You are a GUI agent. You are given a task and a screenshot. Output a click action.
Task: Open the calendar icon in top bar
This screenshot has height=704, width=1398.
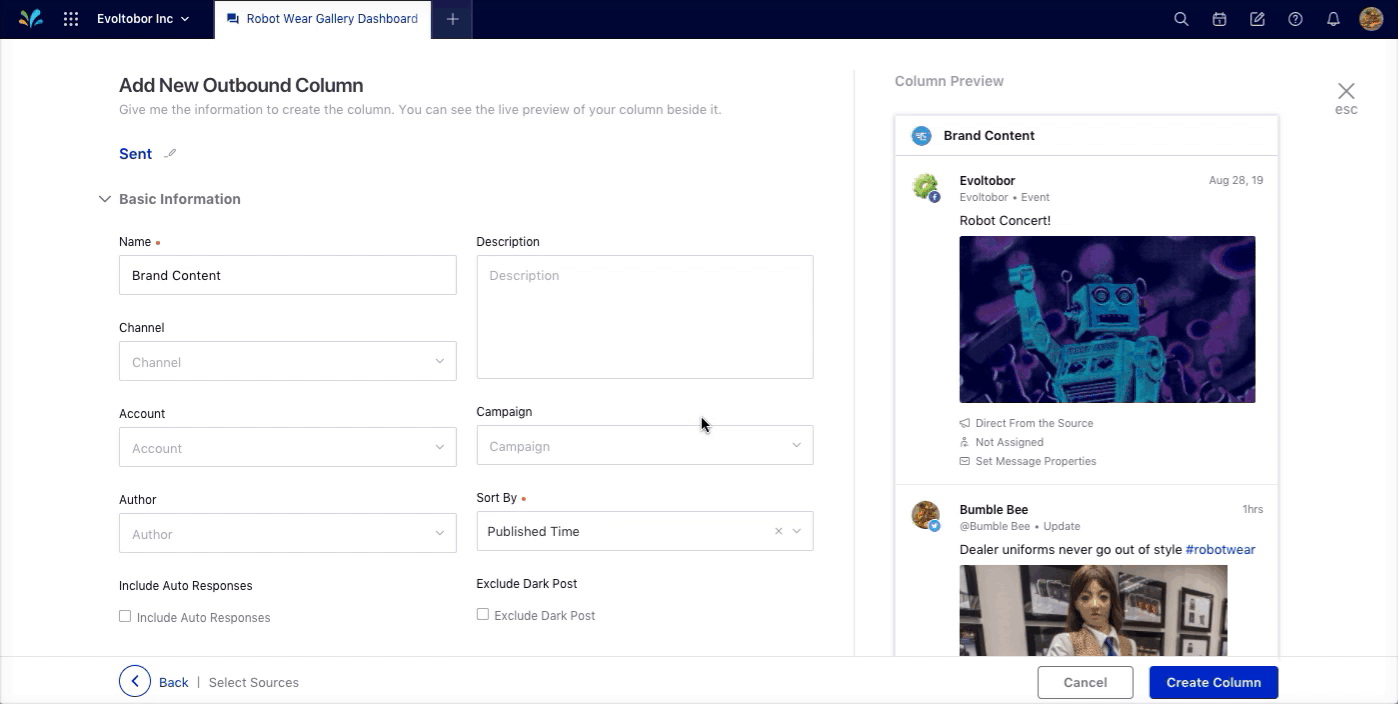[x=1219, y=19]
